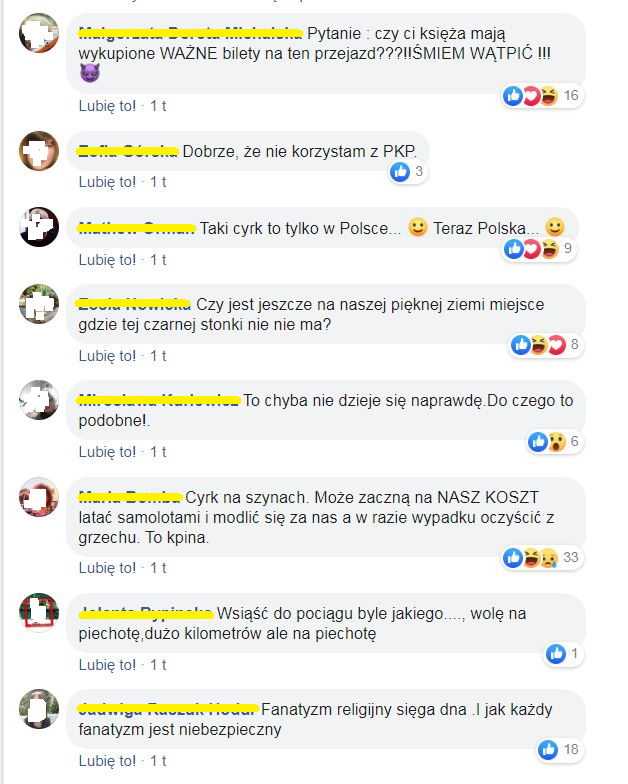Screen dimensions: 628x784
Task: Open the 18 likes on the 'Fanatyzm religijny' comment
Action: click(x=558, y=750)
